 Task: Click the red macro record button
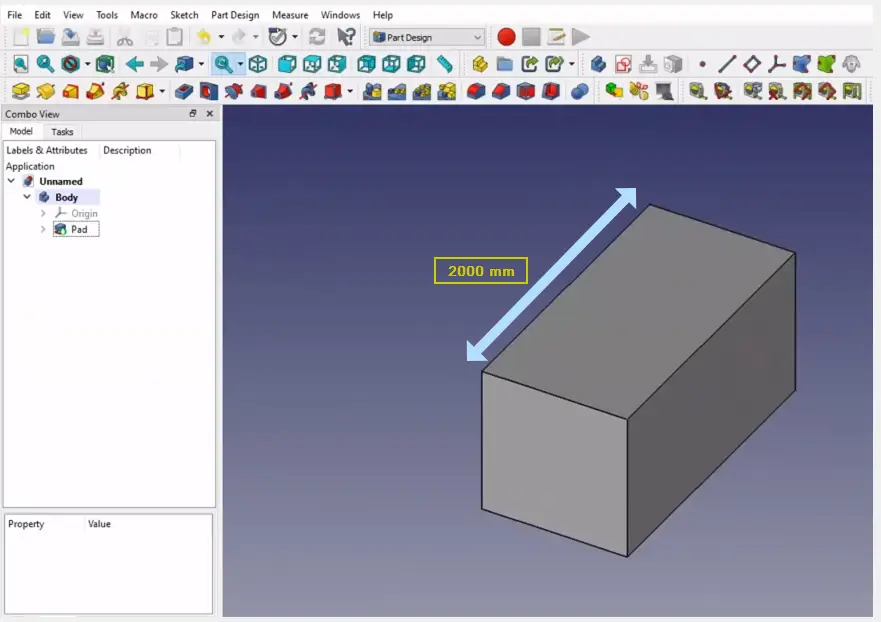point(506,37)
